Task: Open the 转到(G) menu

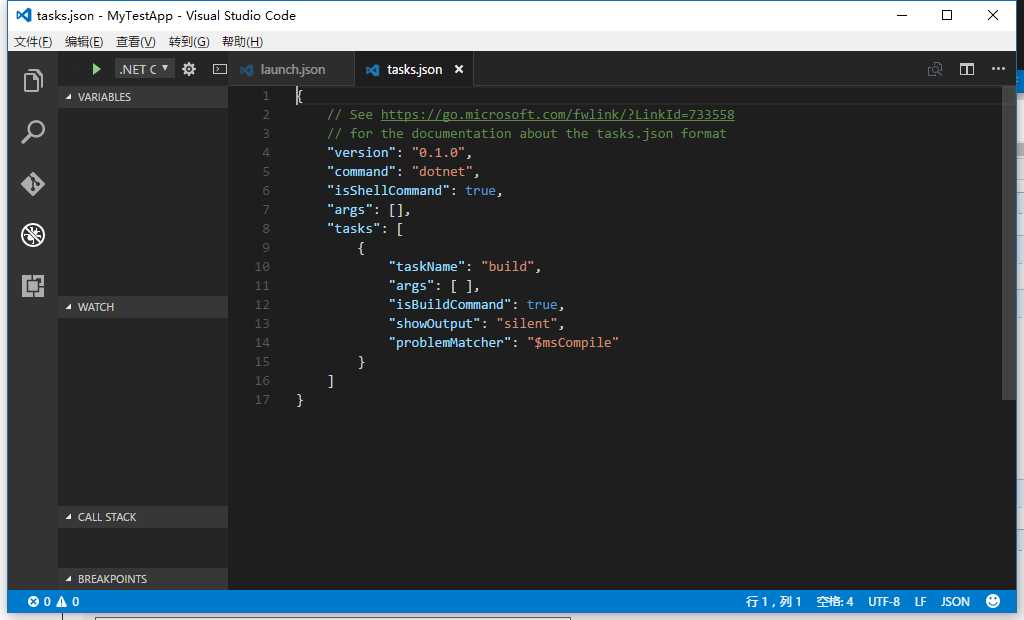Action: click(189, 42)
